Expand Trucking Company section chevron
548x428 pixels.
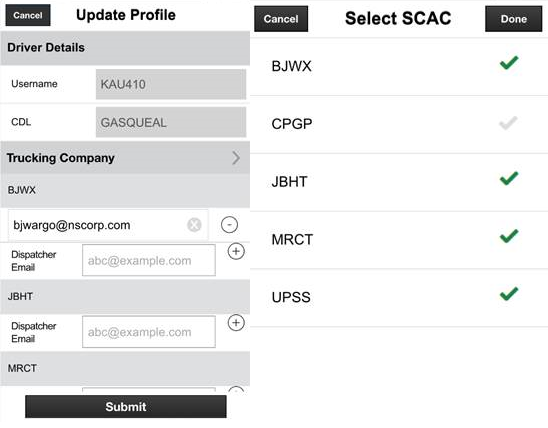(x=236, y=158)
